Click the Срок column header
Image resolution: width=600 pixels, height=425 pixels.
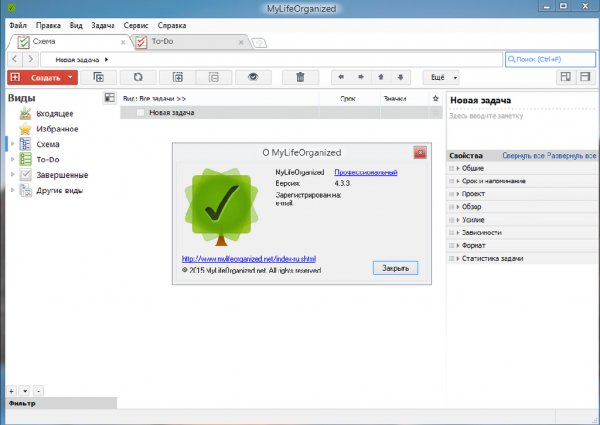[x=348, y=99]
